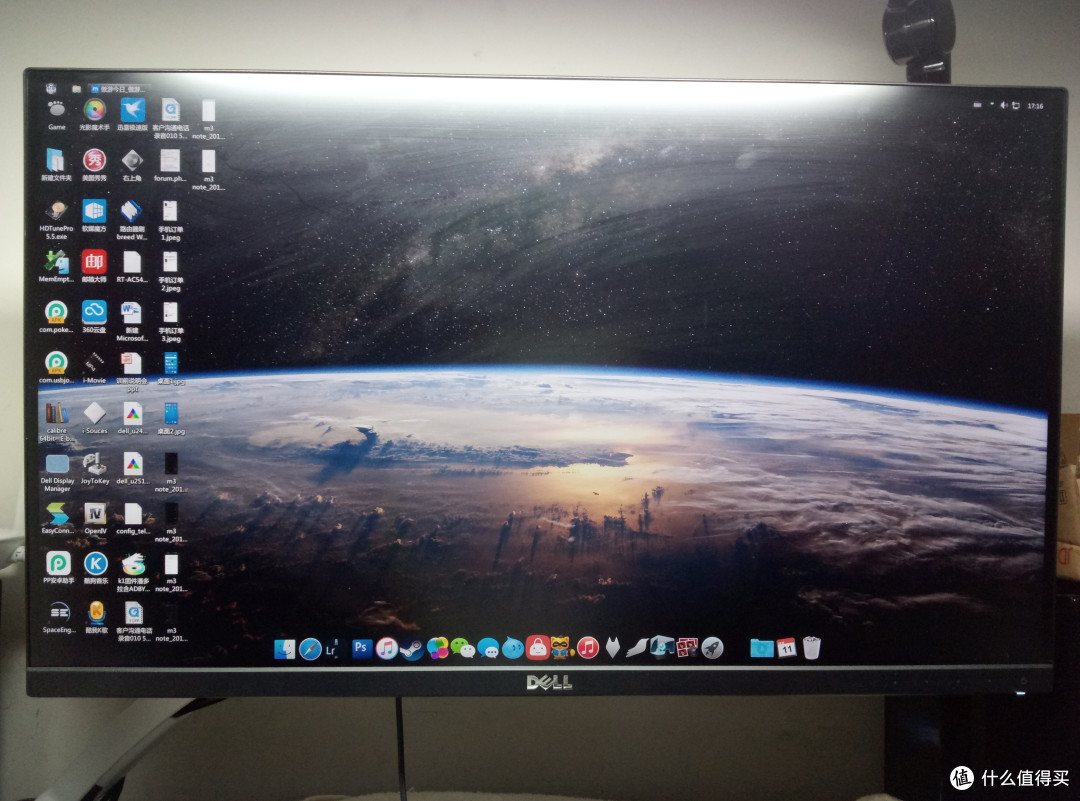The image size is (1080, 801).
Task: Launch HDTunePro 5.5.exe
Action: [x=56, y=220]
